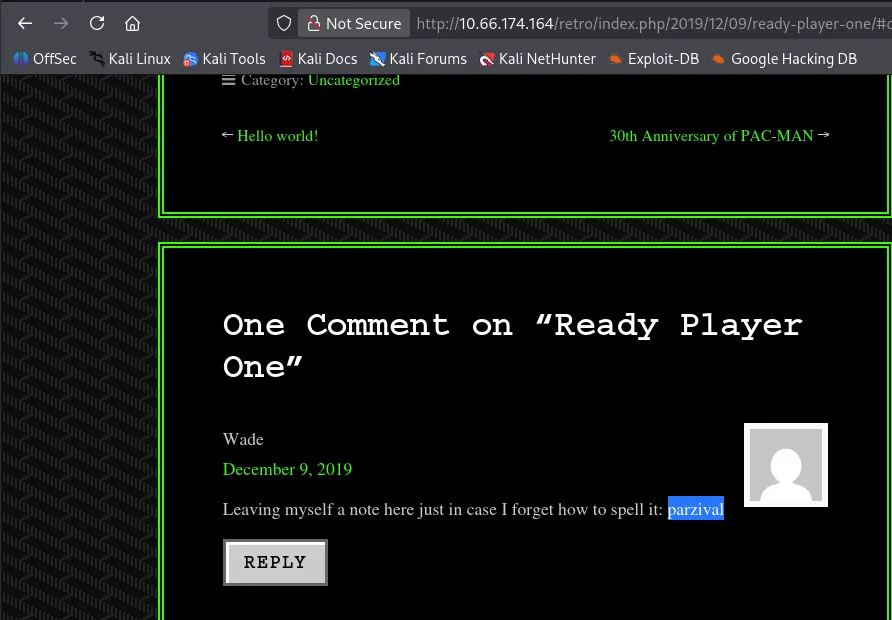Screen dimensions: 892x620
Task: Click the shield tracking protection icon
Action: (x=284, y=23)
